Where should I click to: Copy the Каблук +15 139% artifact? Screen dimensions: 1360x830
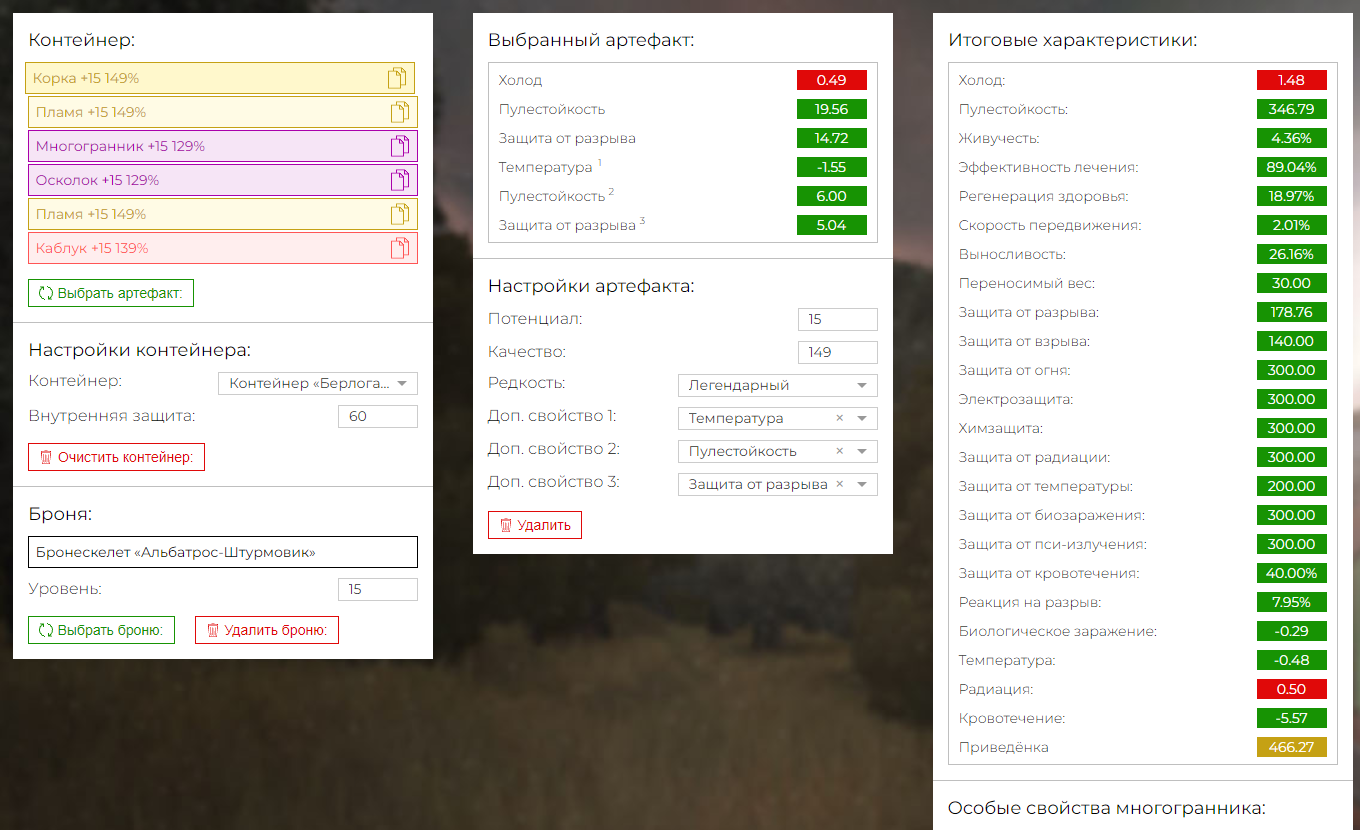point(400,248)
